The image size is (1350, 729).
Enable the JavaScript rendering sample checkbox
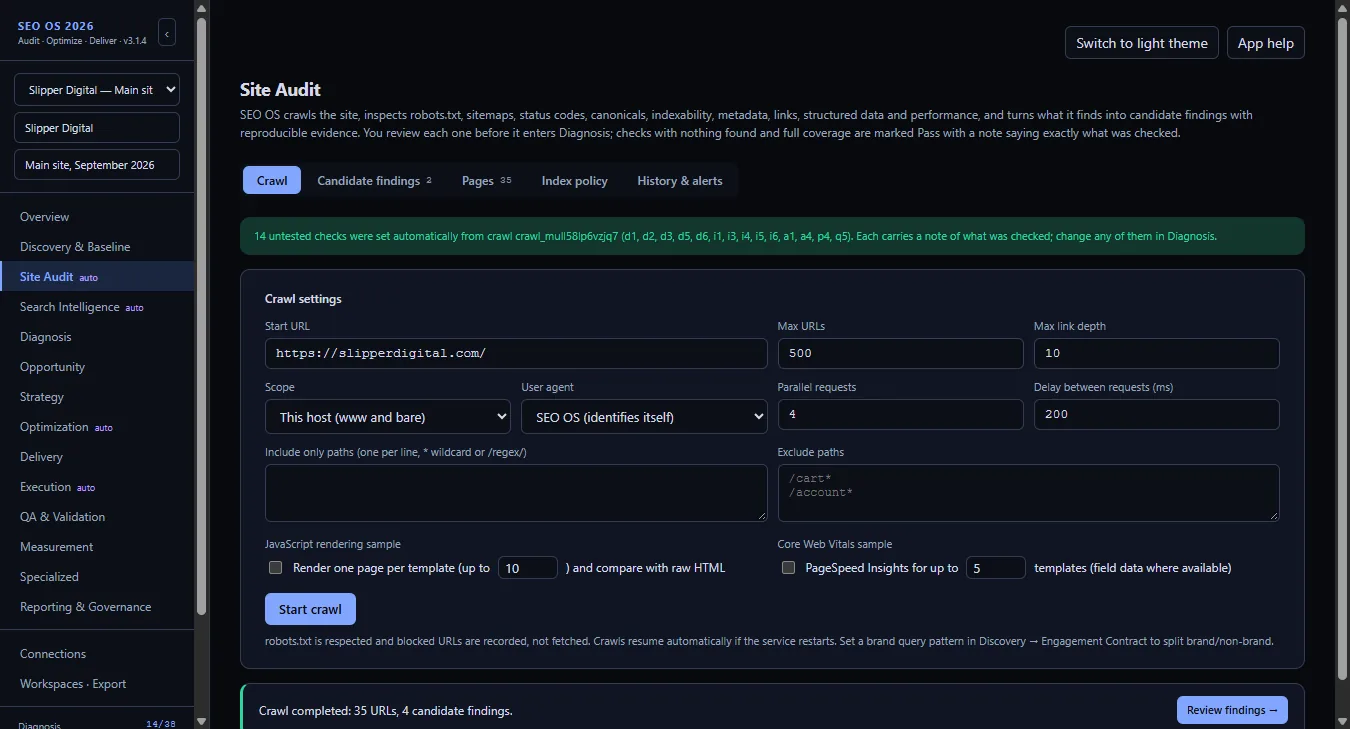[276, 568]
